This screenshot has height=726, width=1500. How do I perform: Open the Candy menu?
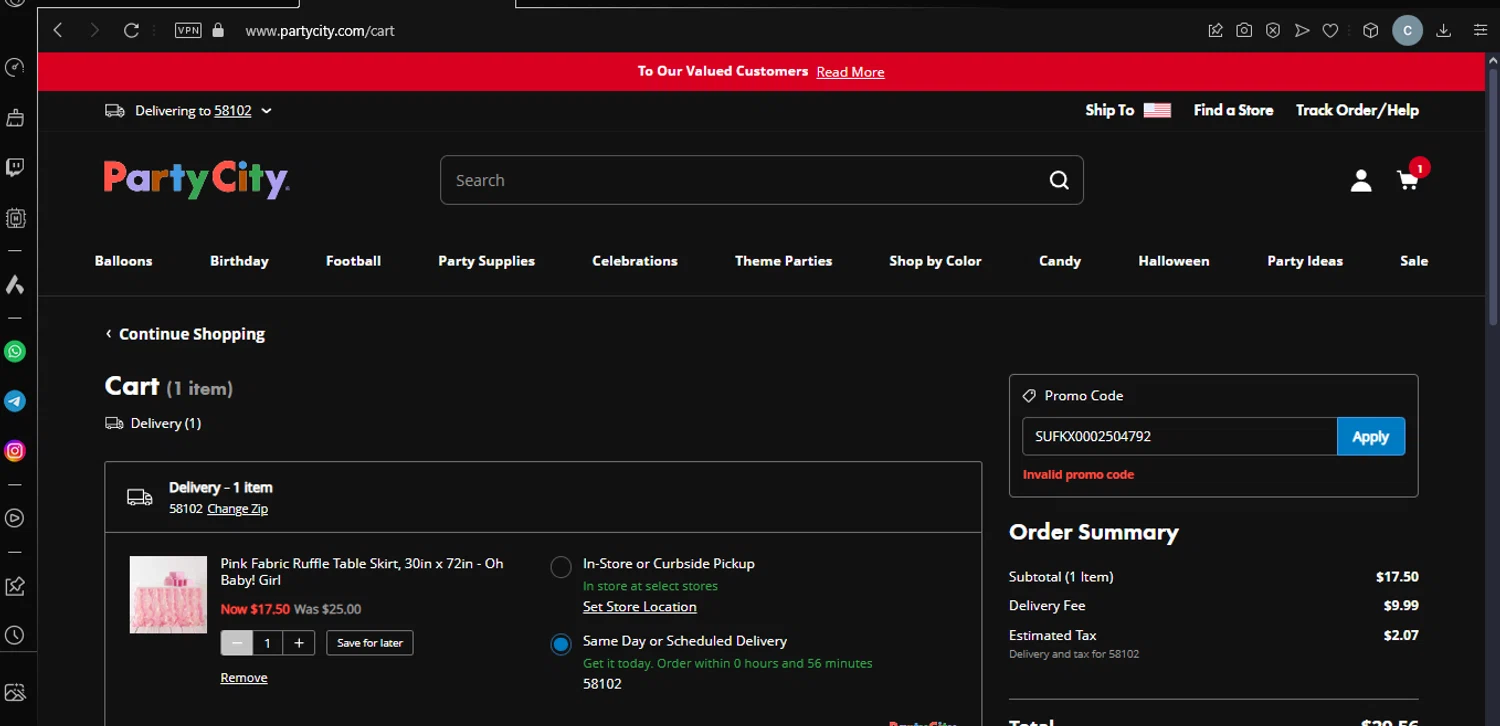(x=1060, y=261)
